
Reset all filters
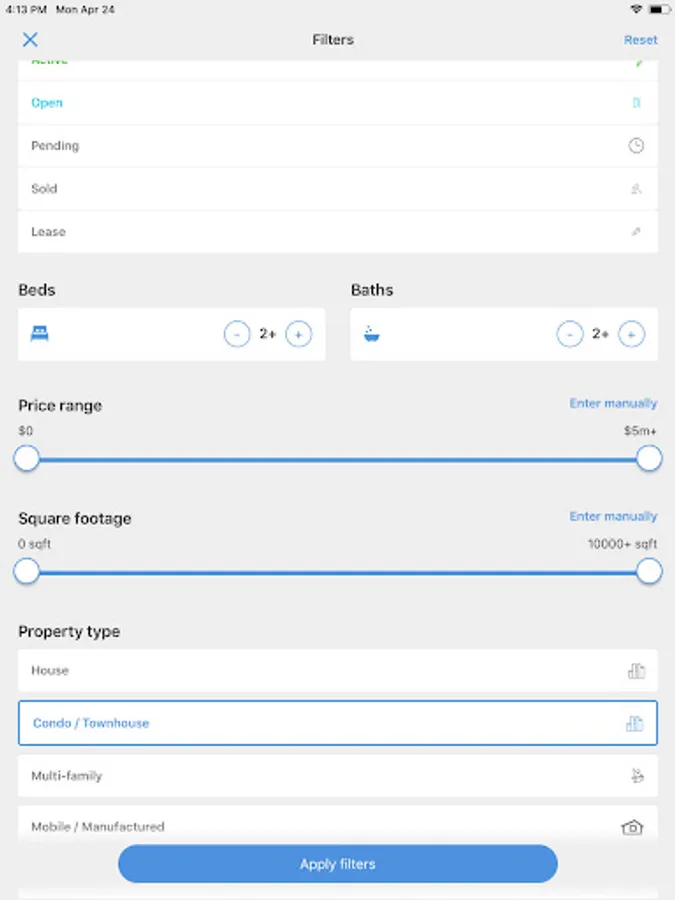point(640,40)
